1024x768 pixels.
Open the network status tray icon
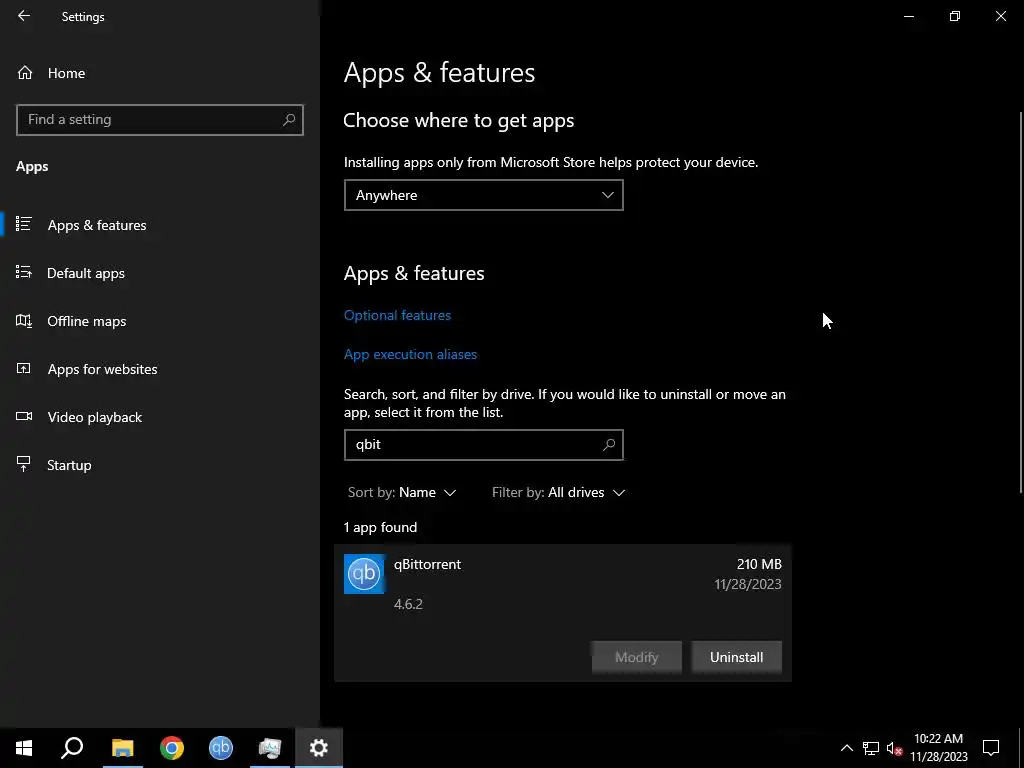(871, 748)
